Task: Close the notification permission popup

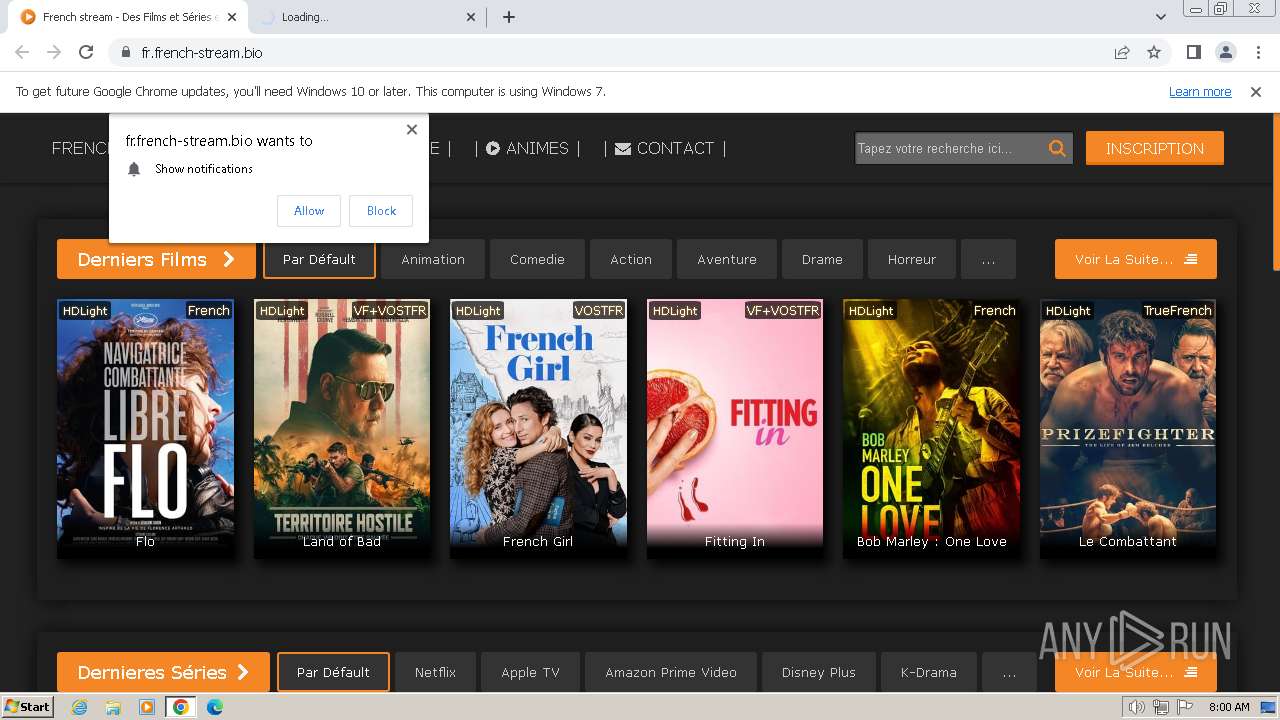Action: pyautogui.click(x=411, y=129)
